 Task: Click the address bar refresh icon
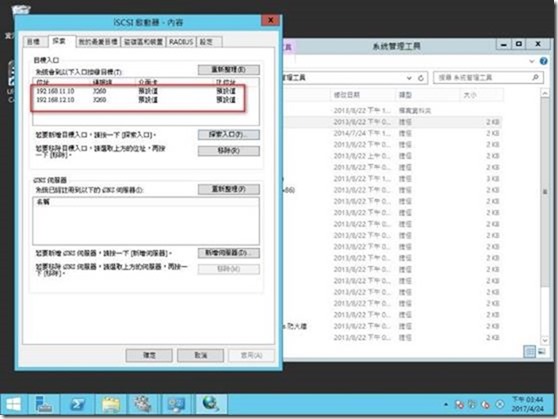[x=421, y=78]
